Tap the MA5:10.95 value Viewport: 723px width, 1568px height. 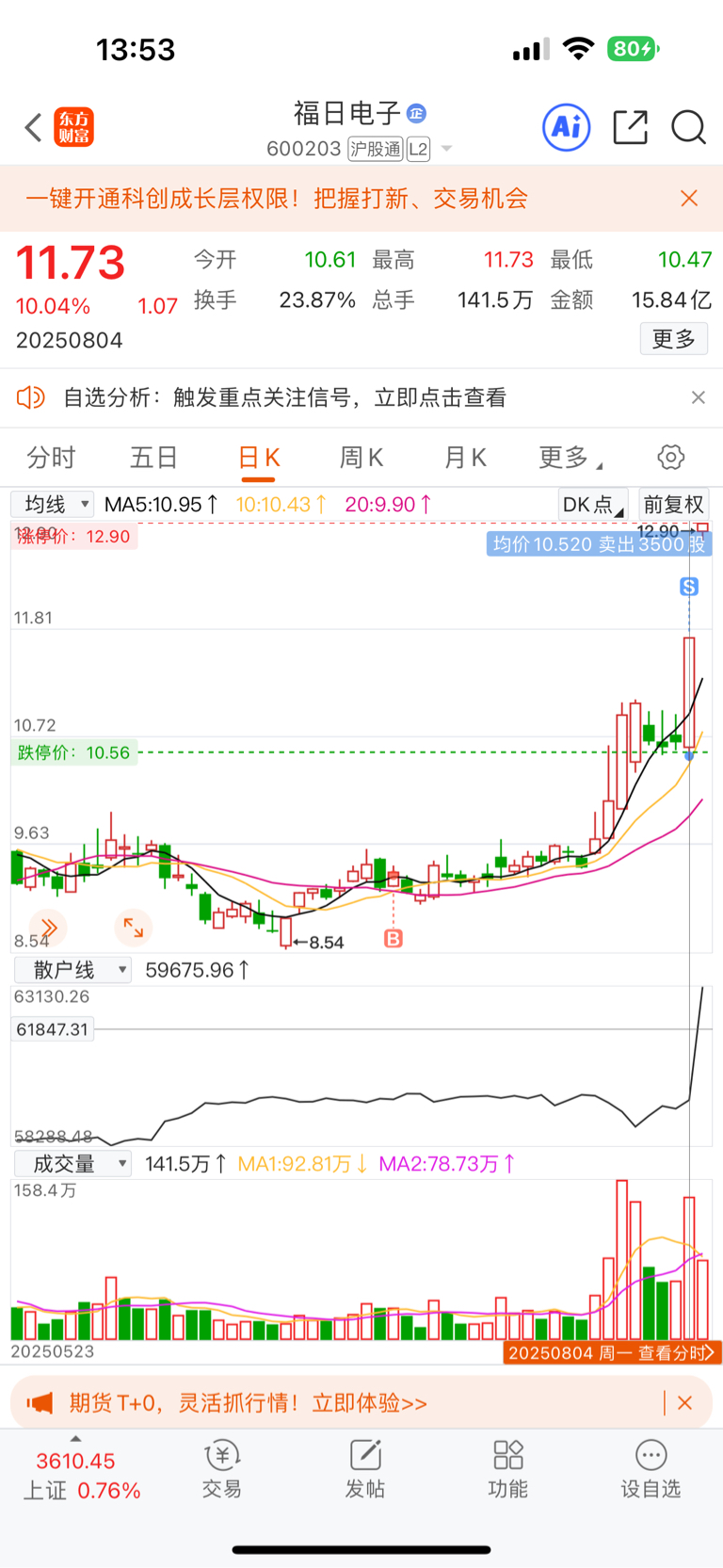pos(161,505)
